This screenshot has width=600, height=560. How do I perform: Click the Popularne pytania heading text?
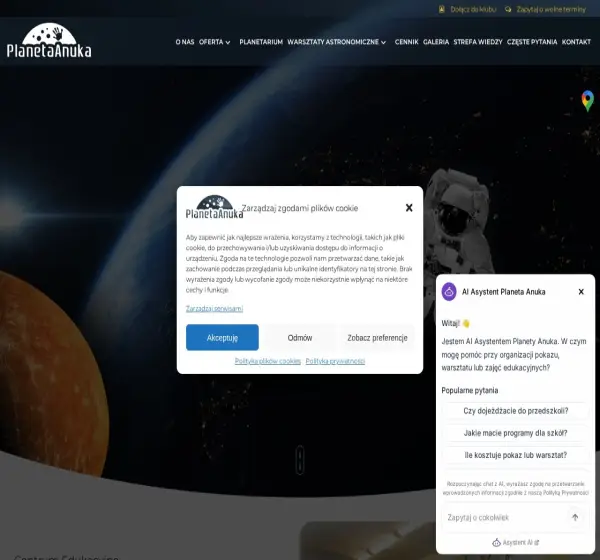coord(470,390)
